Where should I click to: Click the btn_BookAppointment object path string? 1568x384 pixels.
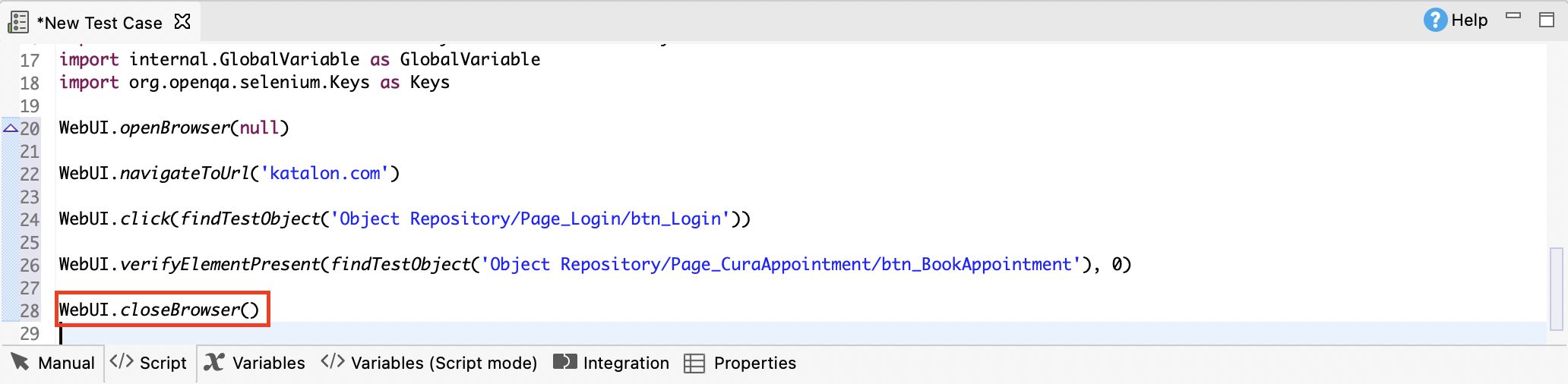point(781,264)
